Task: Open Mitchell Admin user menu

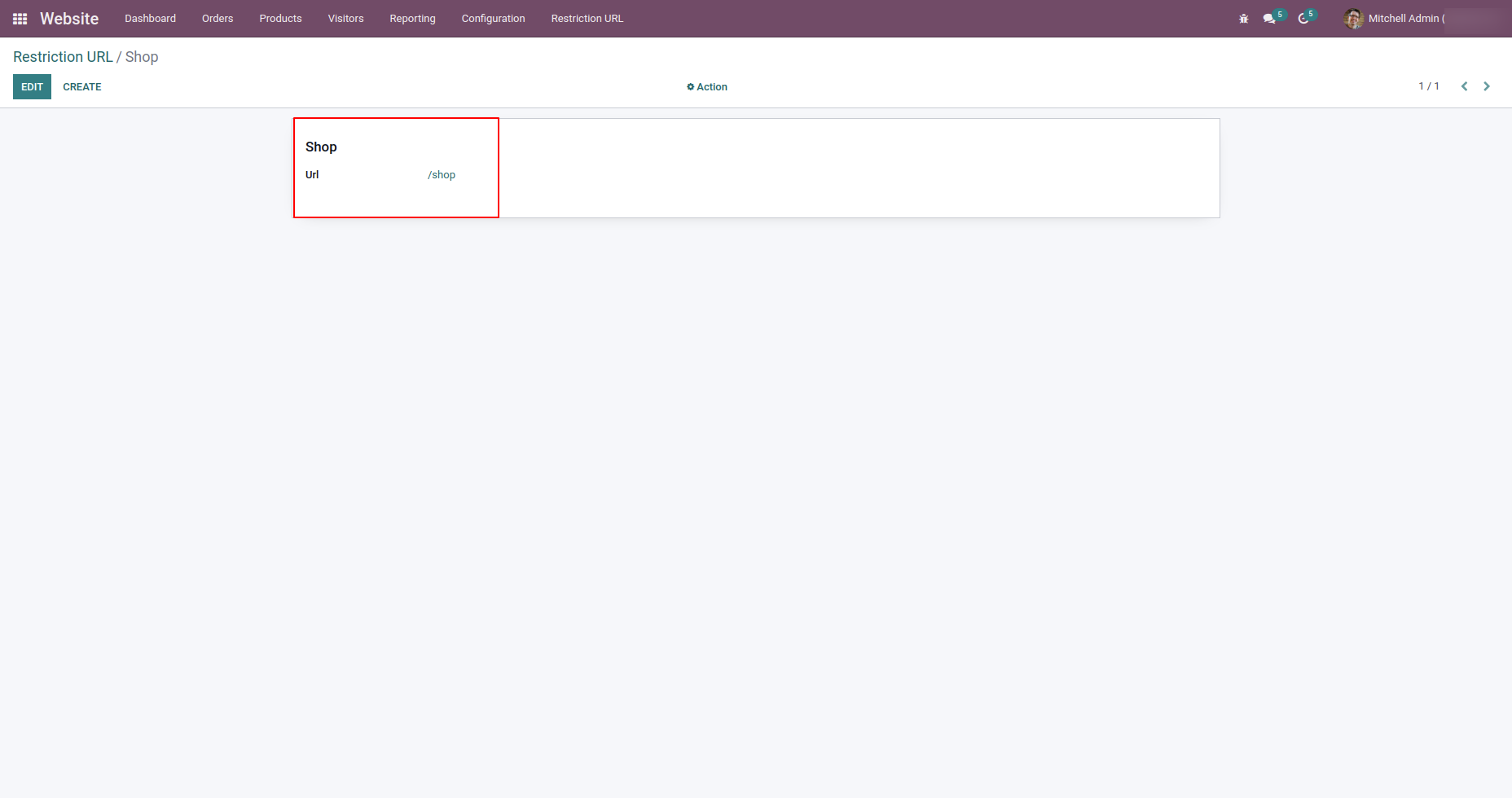Action: click(x=1422, y=19)
